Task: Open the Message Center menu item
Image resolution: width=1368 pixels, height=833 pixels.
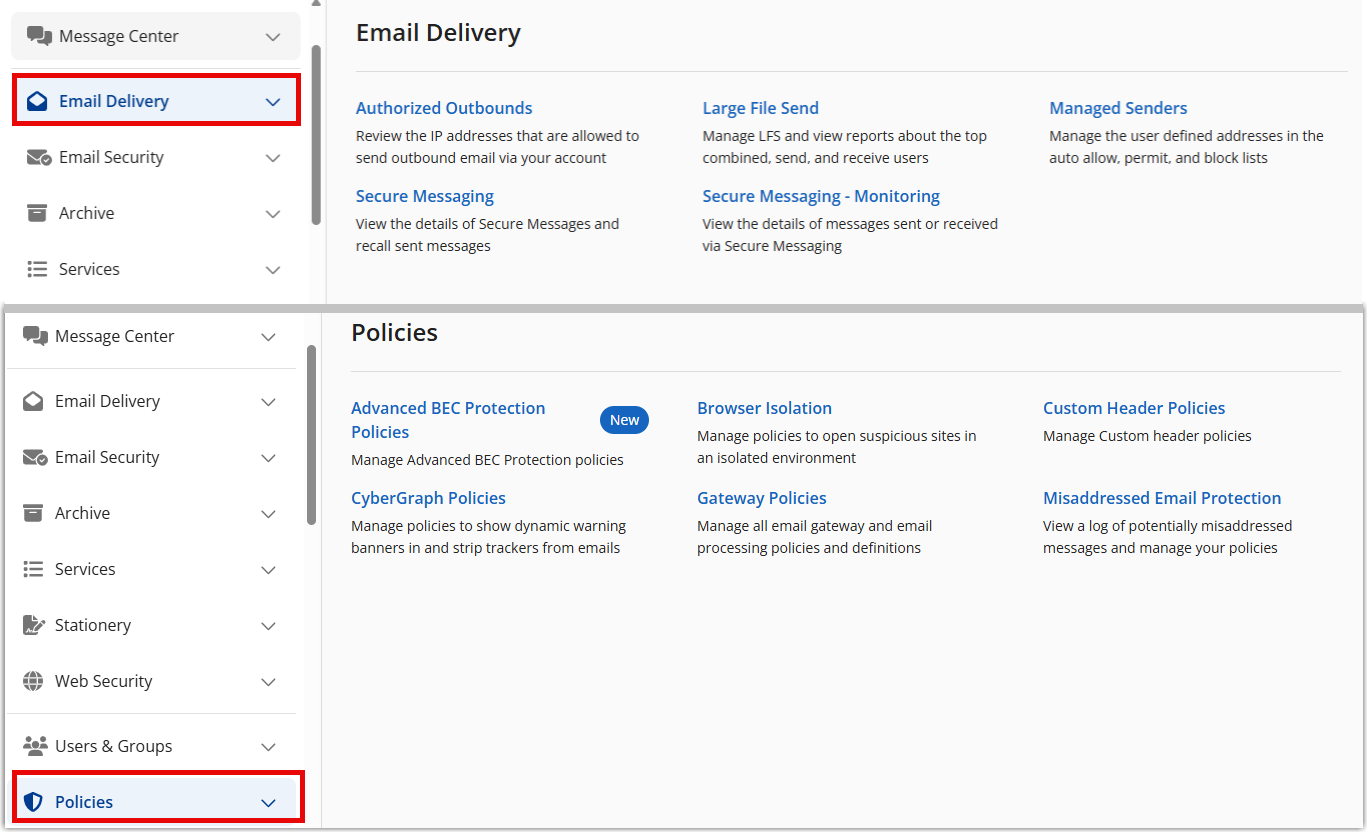Action: coord(115,336)
